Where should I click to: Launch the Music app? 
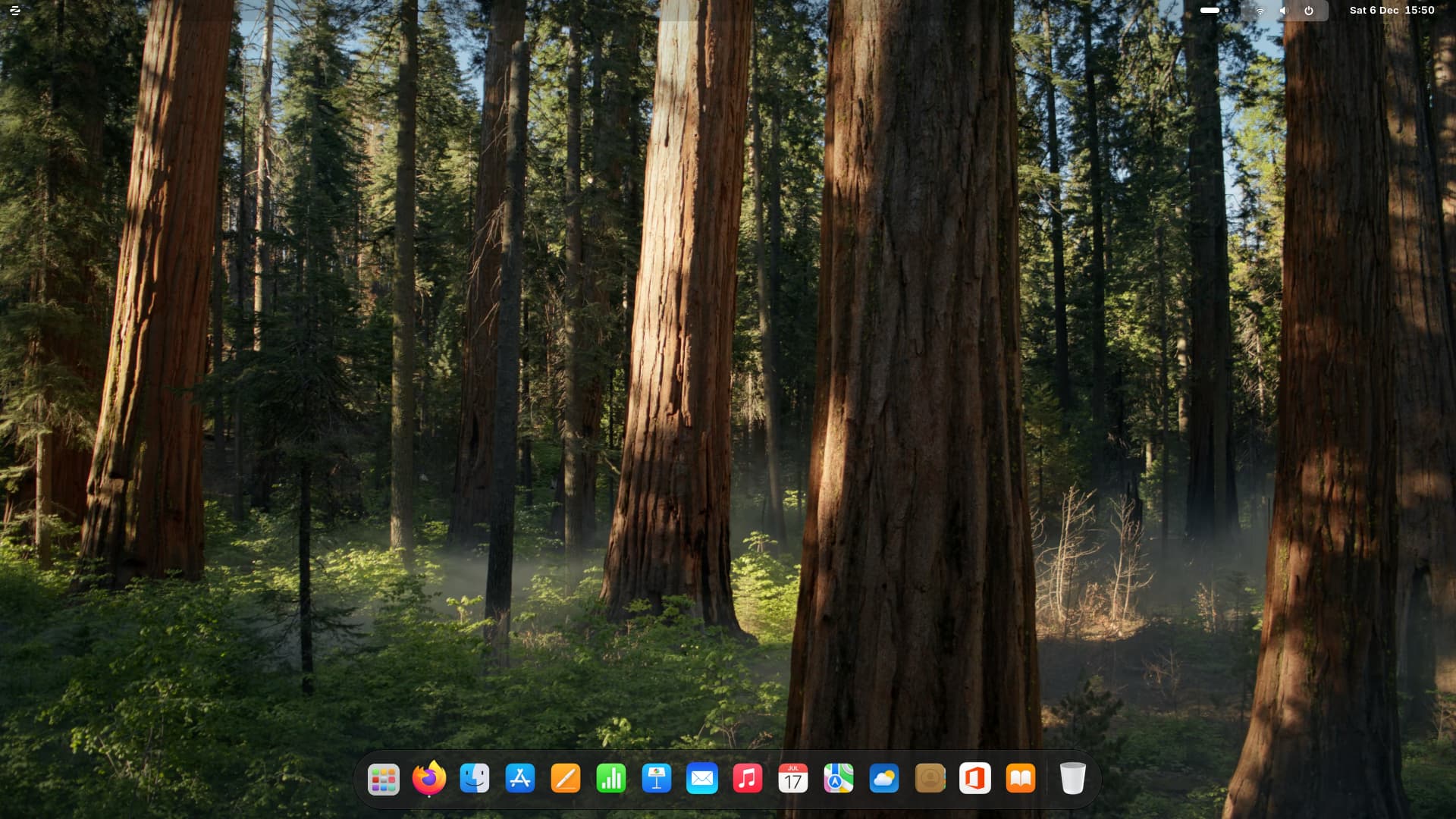click(748, 779)
